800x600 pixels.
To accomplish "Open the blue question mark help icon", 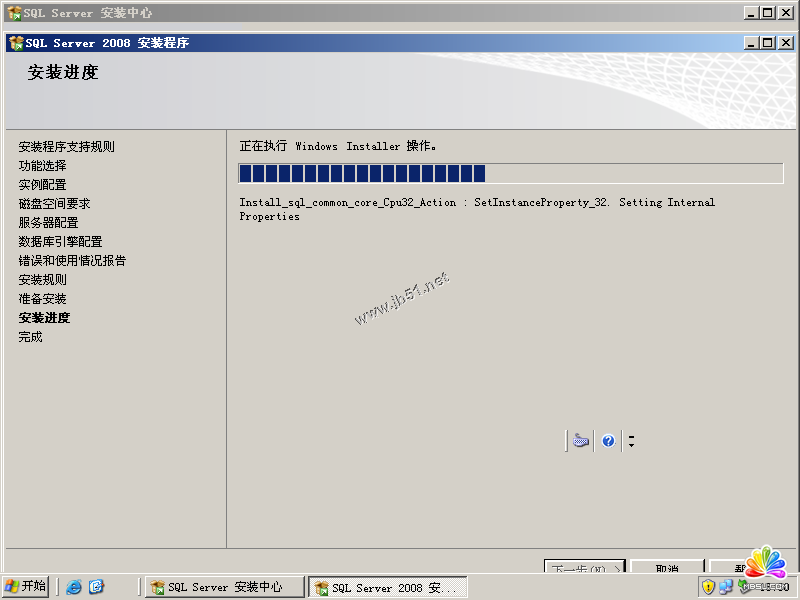I will pos(608,441).
